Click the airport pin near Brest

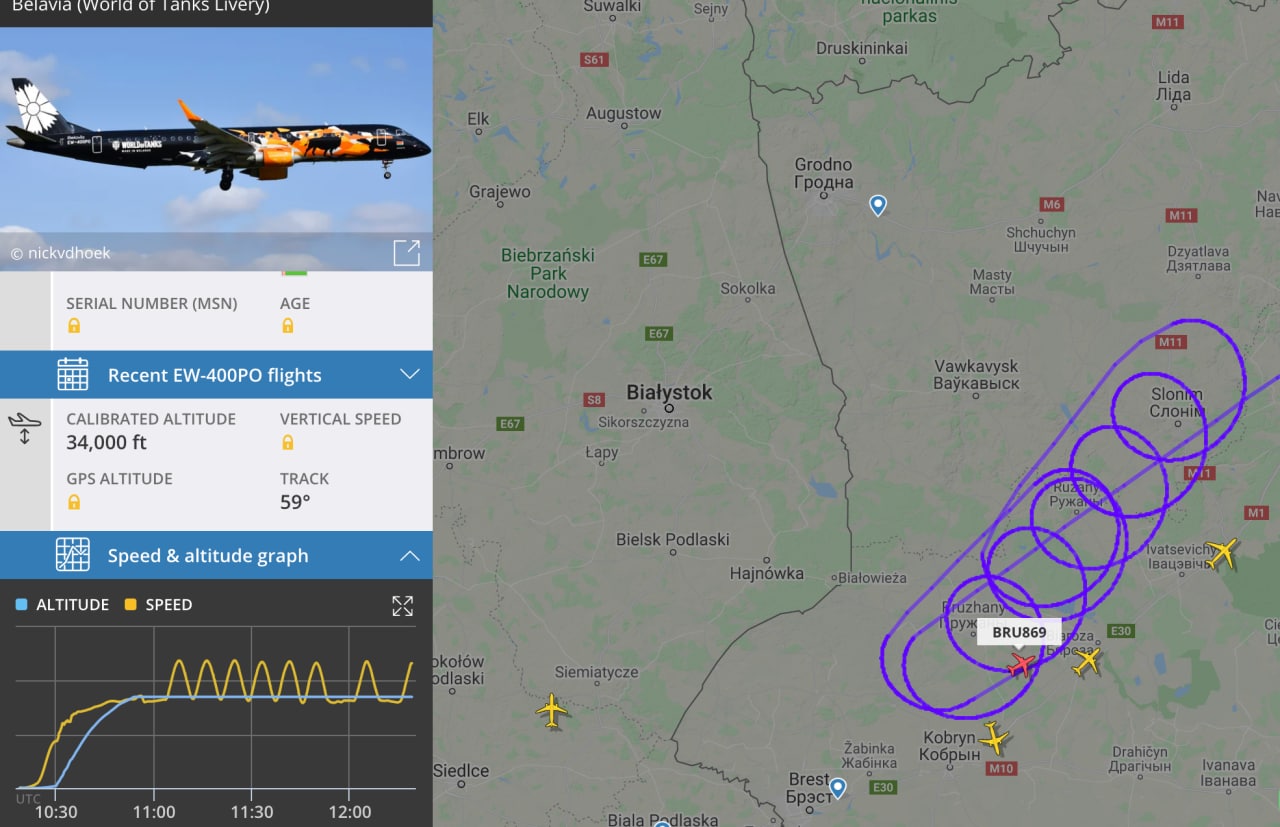[838, 788]
